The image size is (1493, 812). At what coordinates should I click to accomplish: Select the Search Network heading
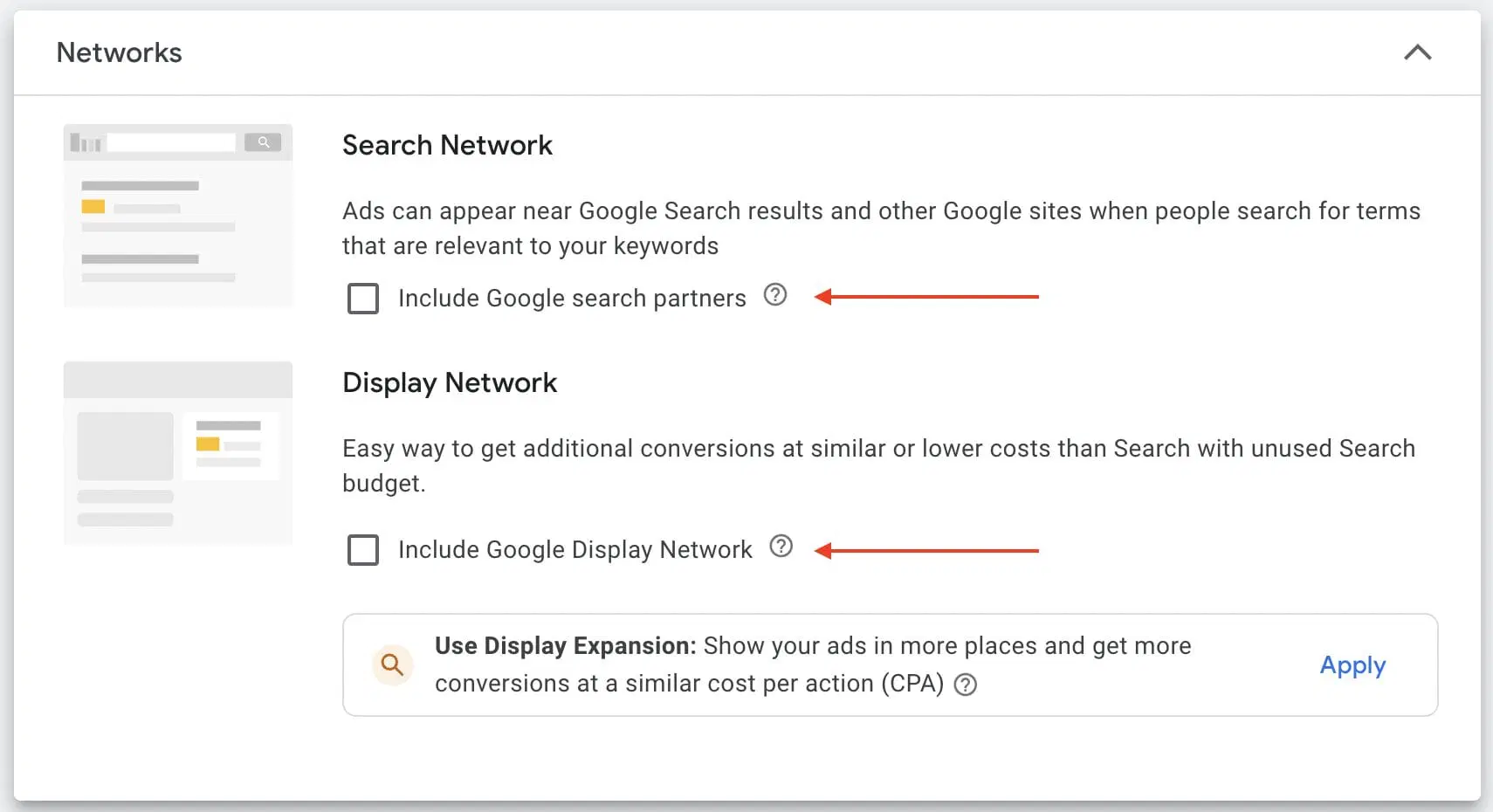point(447,145)
